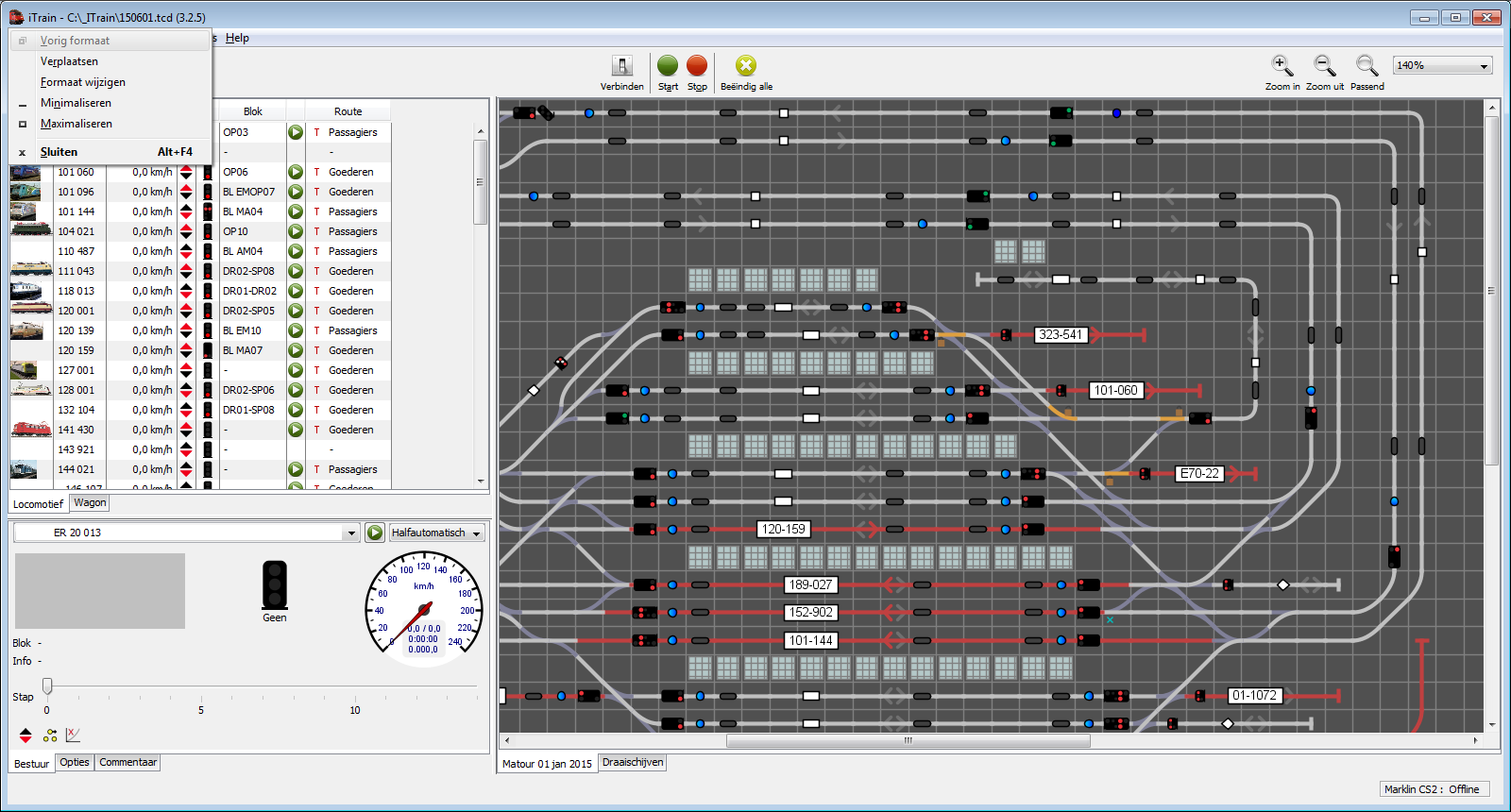Click the signal icon of 104 021

click(208, 231)
